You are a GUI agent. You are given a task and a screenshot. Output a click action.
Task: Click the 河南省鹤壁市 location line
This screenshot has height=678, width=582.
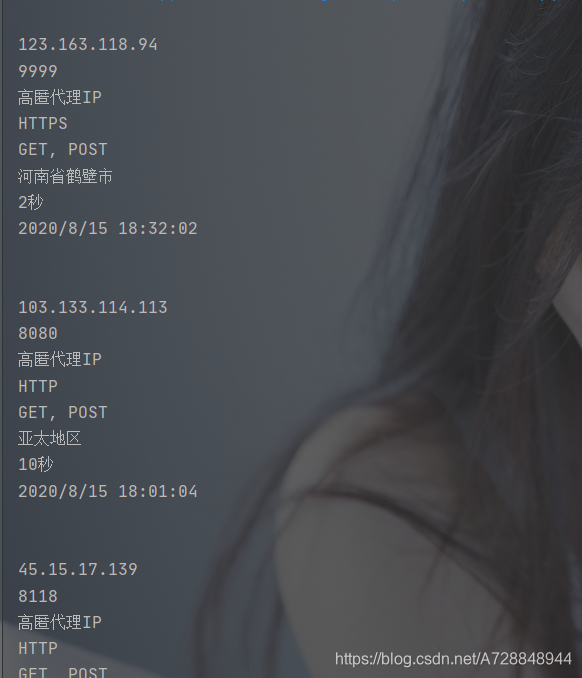point(65,176)
